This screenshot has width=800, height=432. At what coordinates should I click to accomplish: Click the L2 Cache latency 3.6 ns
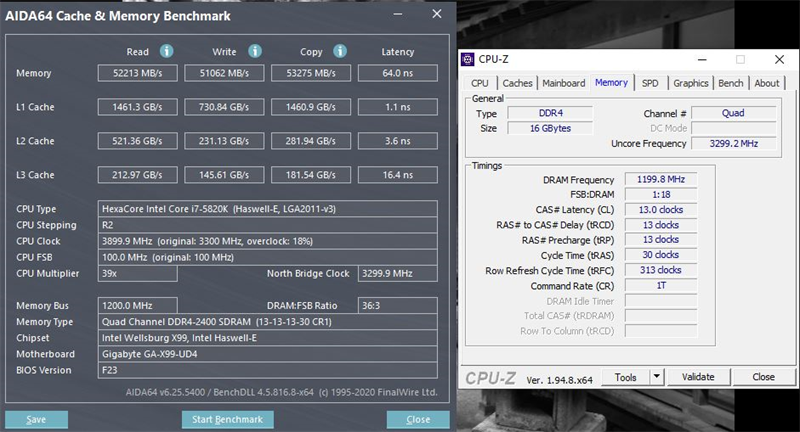397,141
